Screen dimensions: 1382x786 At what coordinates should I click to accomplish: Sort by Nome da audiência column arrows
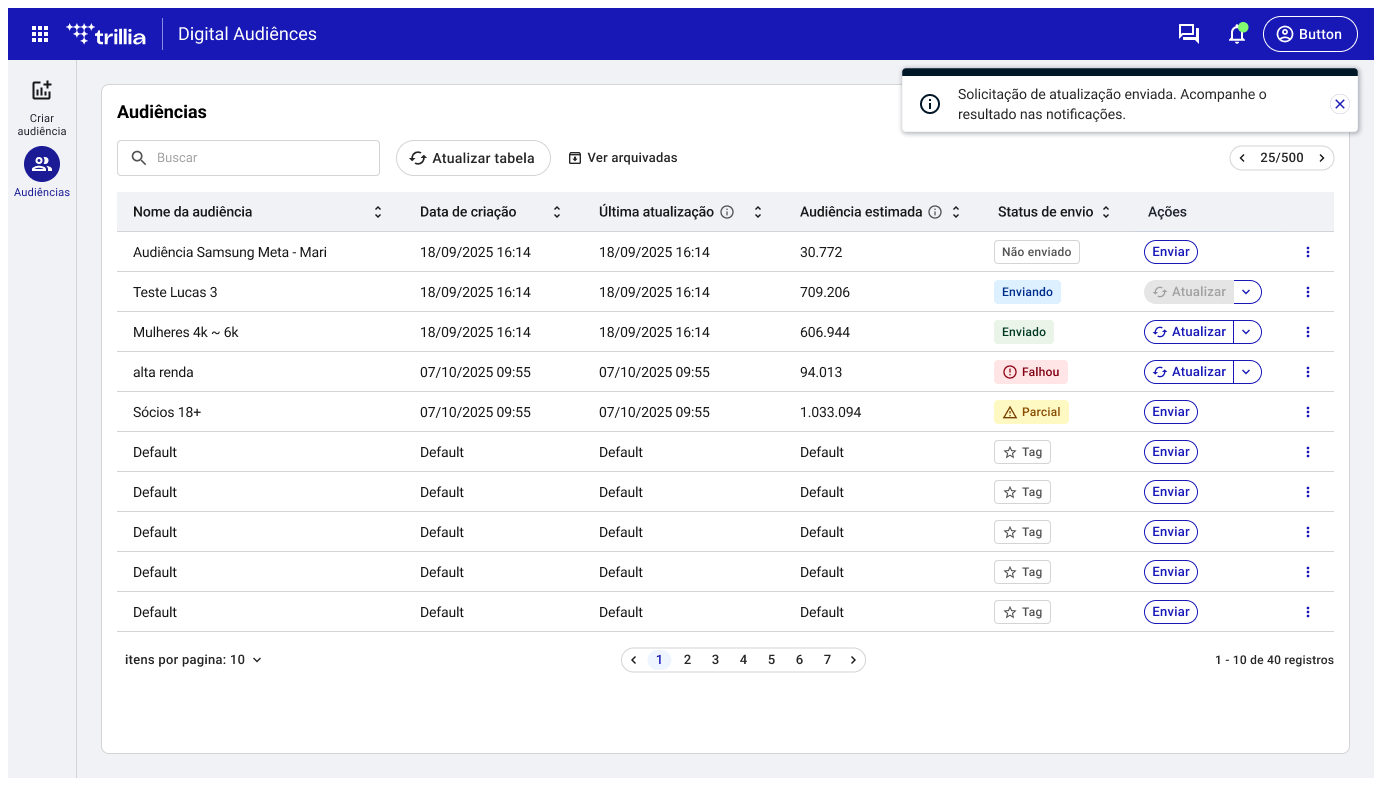378,212
